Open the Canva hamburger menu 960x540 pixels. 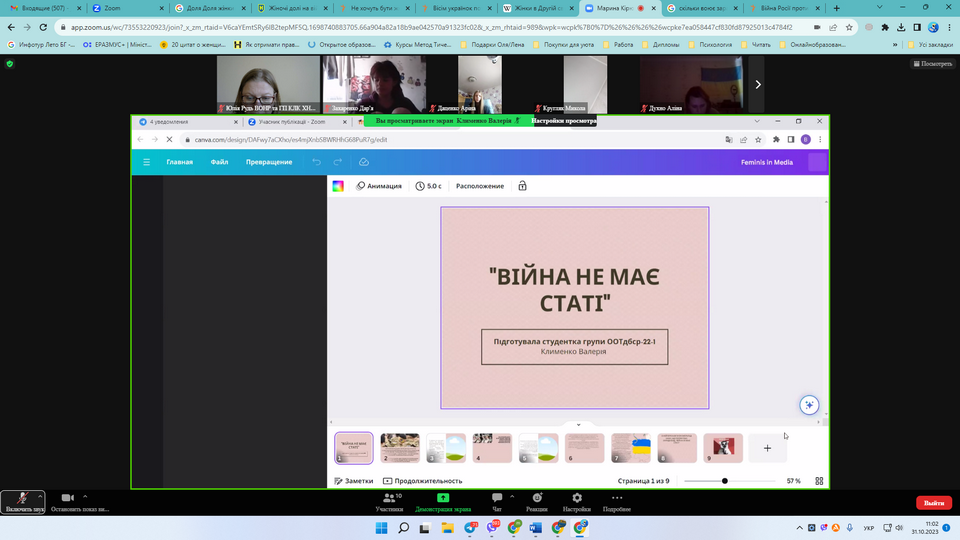146,162
